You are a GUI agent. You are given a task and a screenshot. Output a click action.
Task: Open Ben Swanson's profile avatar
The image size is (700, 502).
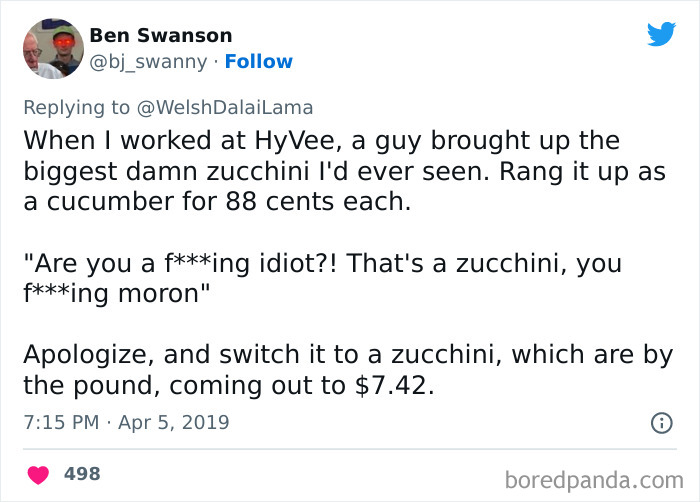point(53,49)
